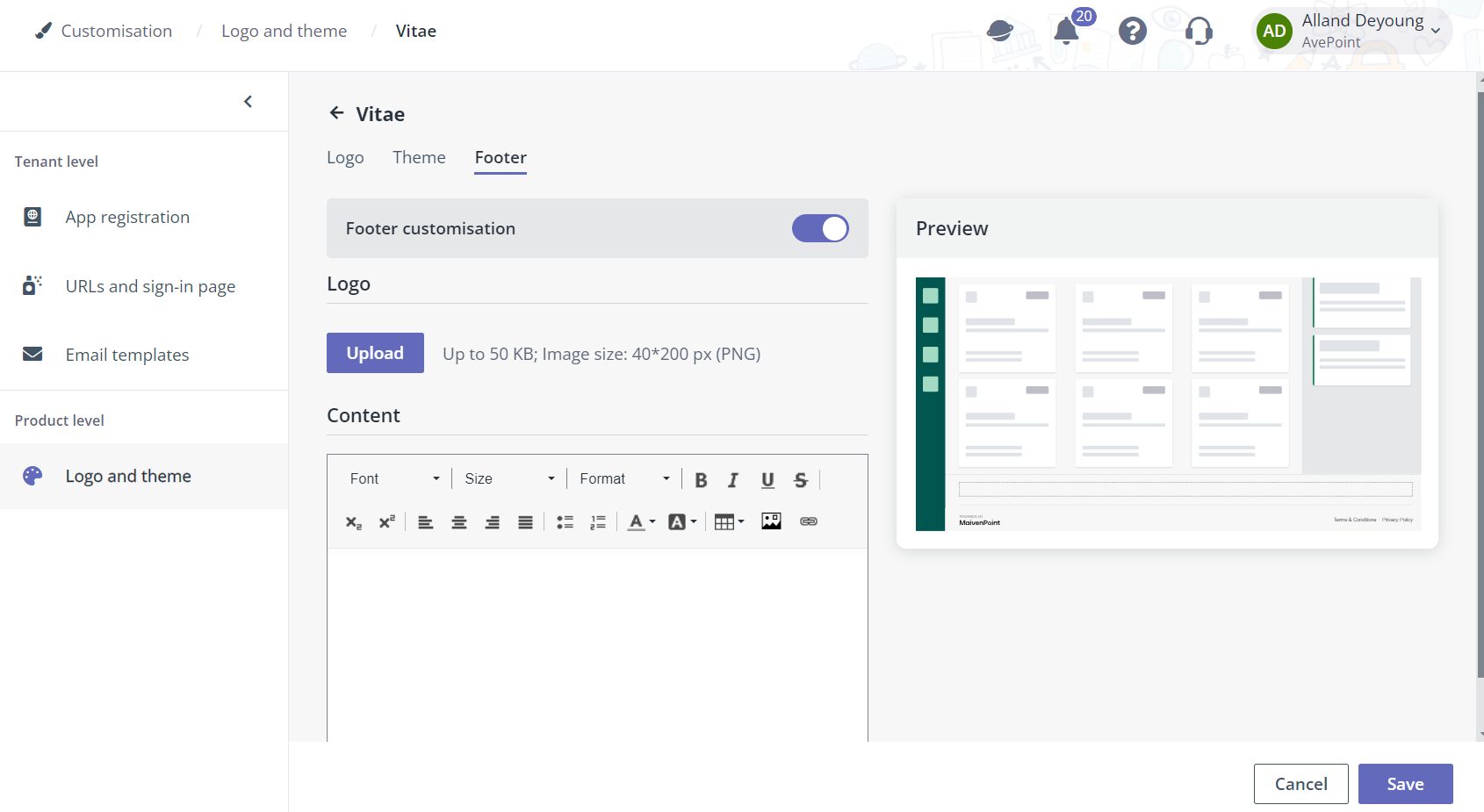Select the Footer tab

tap(501, 157)
